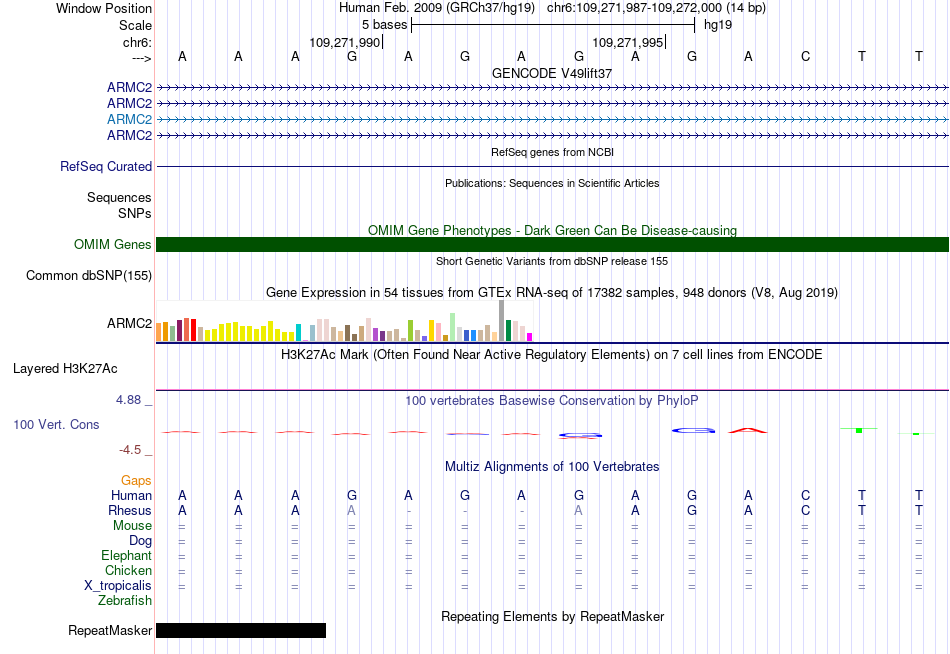Click the OMIM Genes track label
Image resolution: width=950 pixels, height=654 pixels.
click(113, 244)
